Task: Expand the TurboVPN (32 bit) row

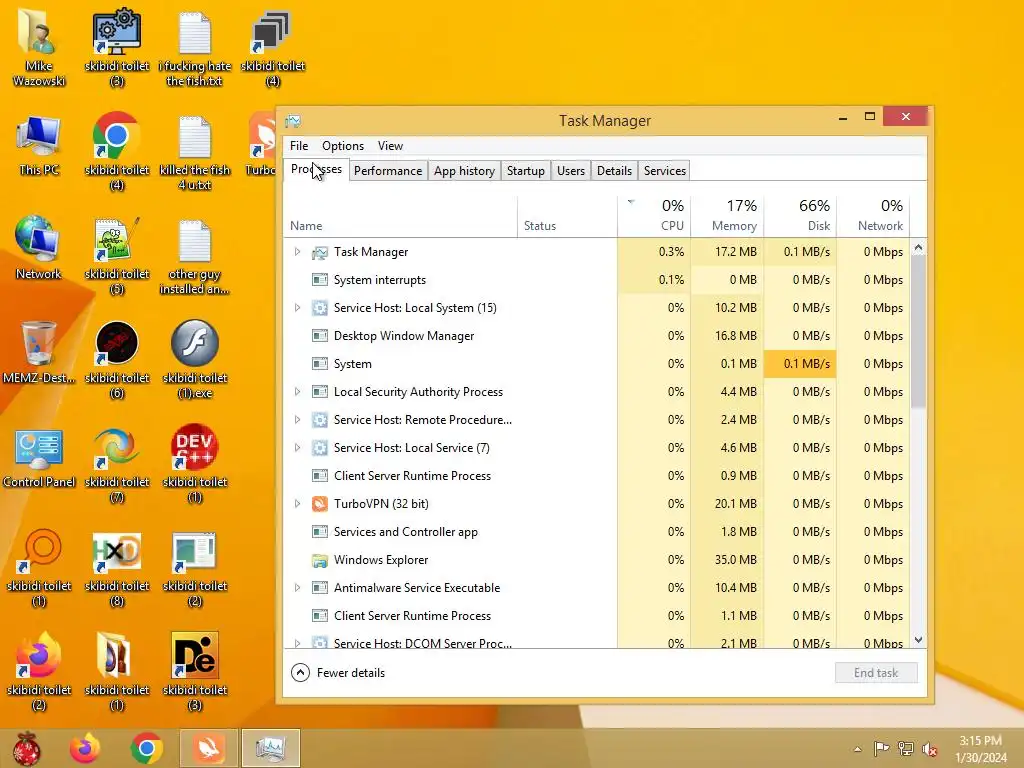Action: coord(297,504)
